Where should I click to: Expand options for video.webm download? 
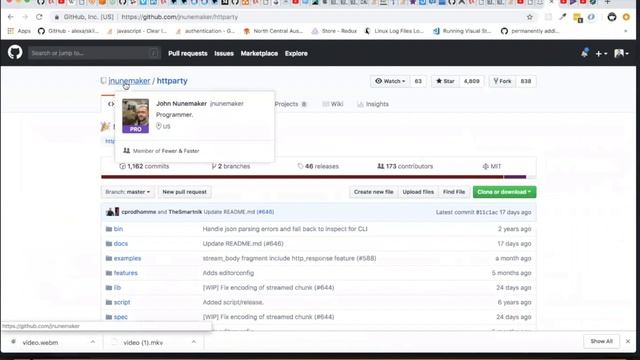click(x=93, y=342)
